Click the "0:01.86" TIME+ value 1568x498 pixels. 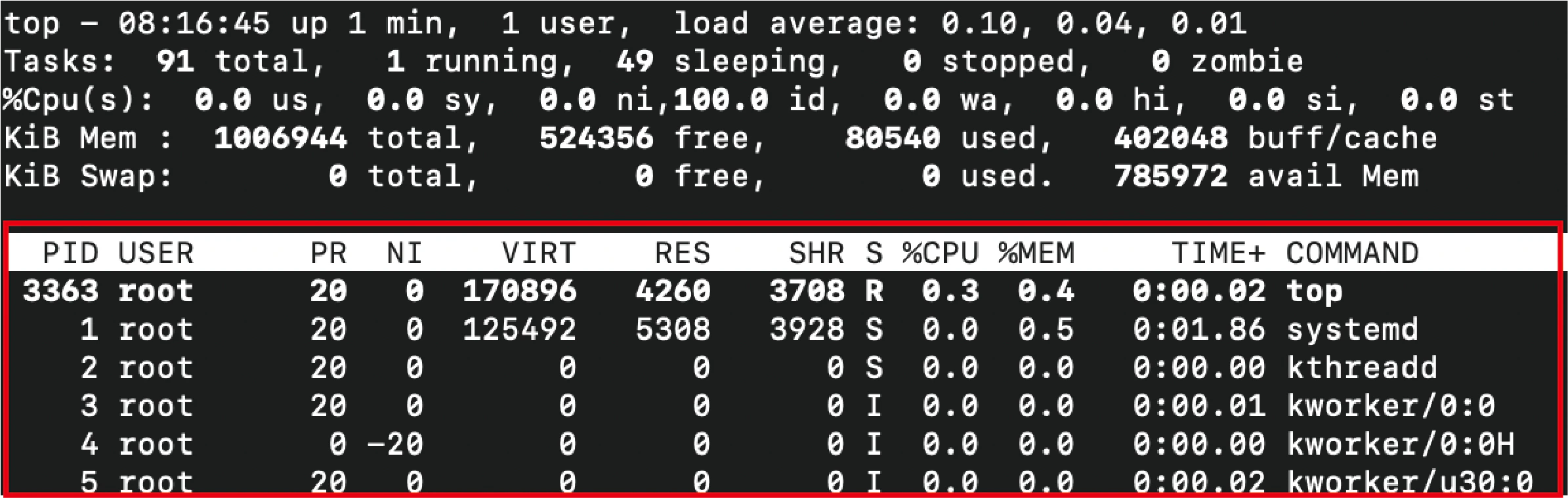(1199, 329)
